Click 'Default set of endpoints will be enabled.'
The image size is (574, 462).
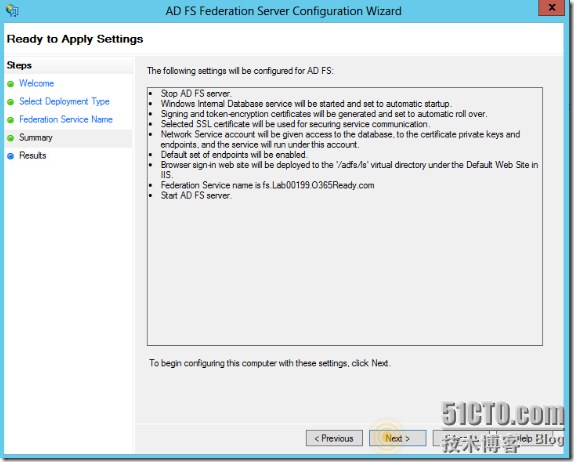[x=234, y=155]
